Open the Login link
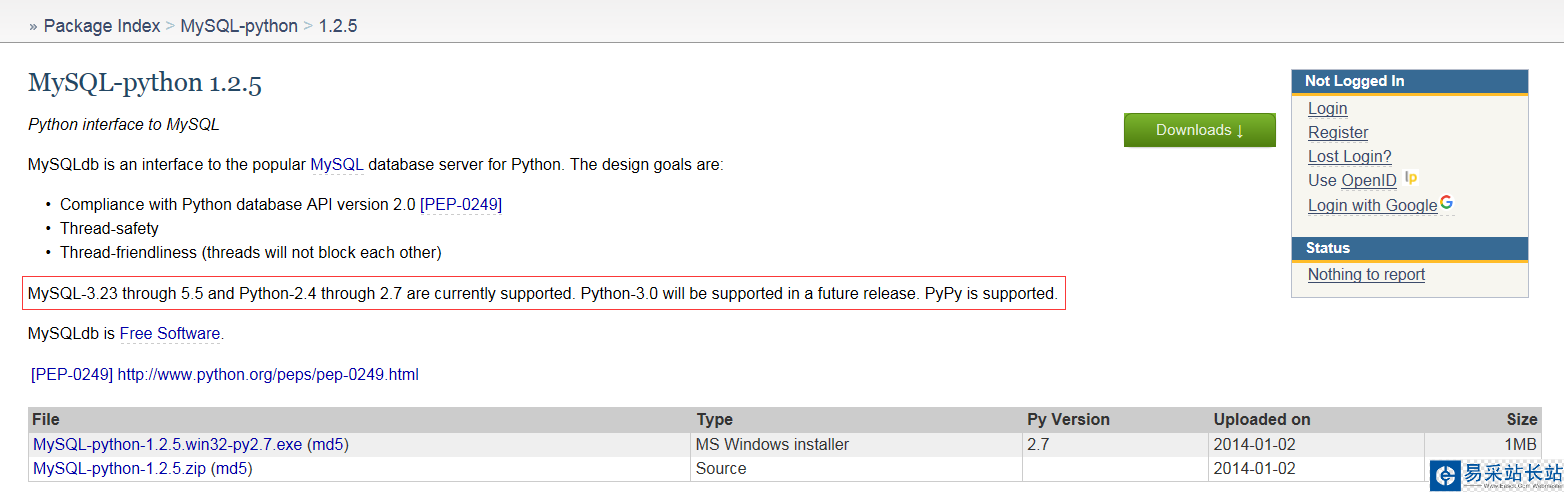This screenshot has height=492, width=1564. click(1327, 109)
